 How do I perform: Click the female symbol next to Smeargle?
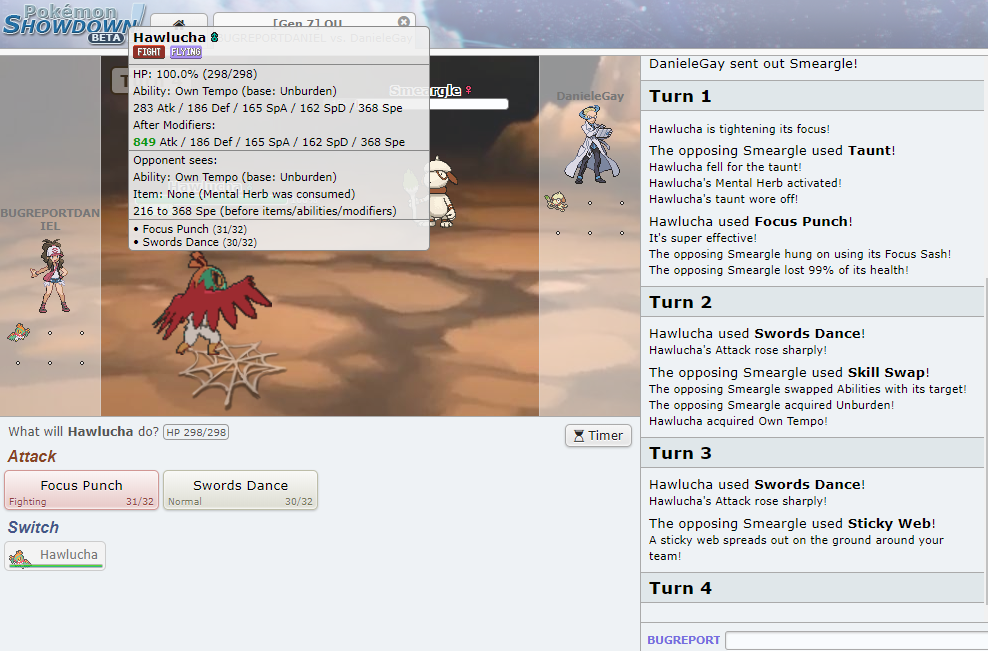point(468,91)
